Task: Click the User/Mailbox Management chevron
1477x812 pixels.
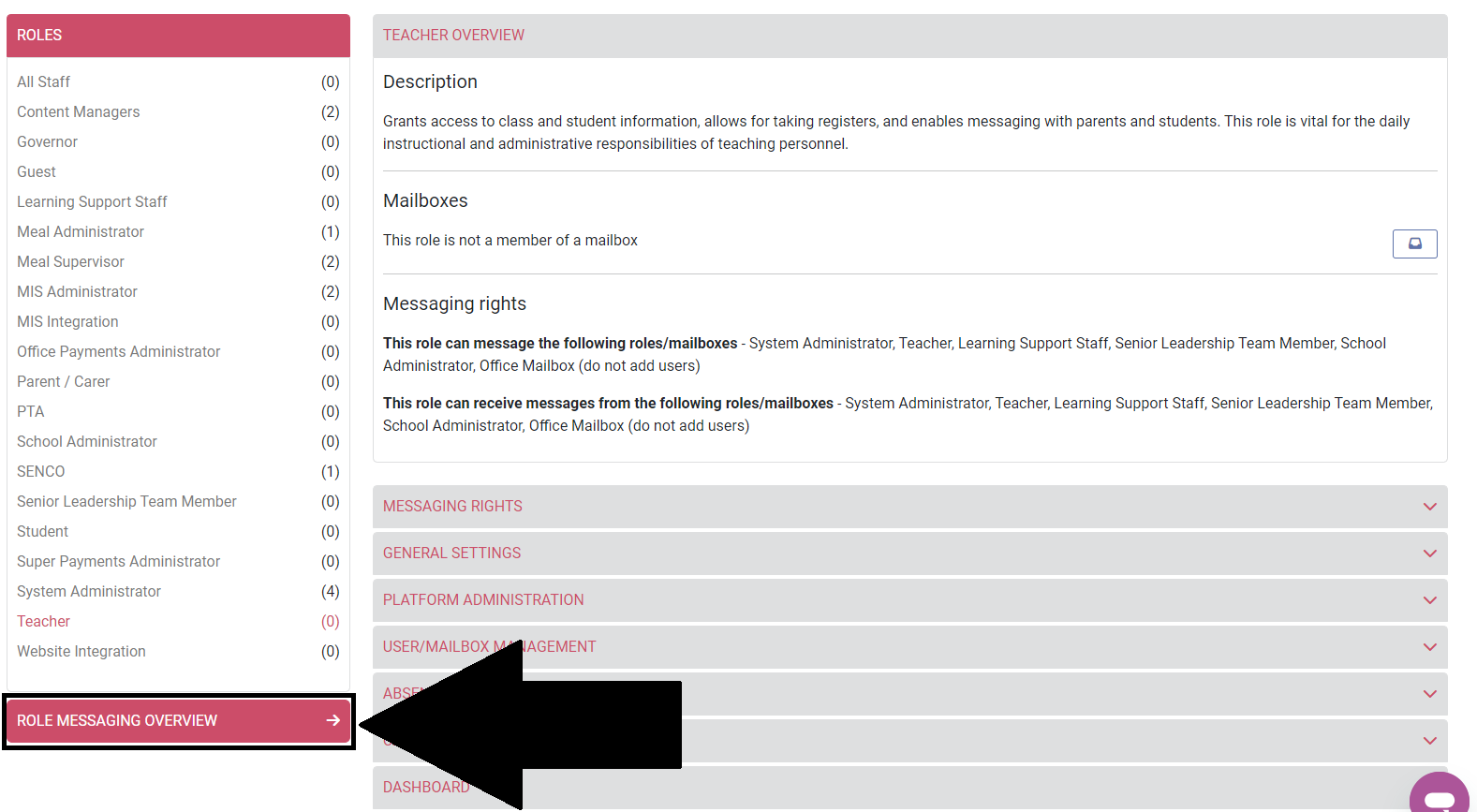Action: [x=1429, y=647]
